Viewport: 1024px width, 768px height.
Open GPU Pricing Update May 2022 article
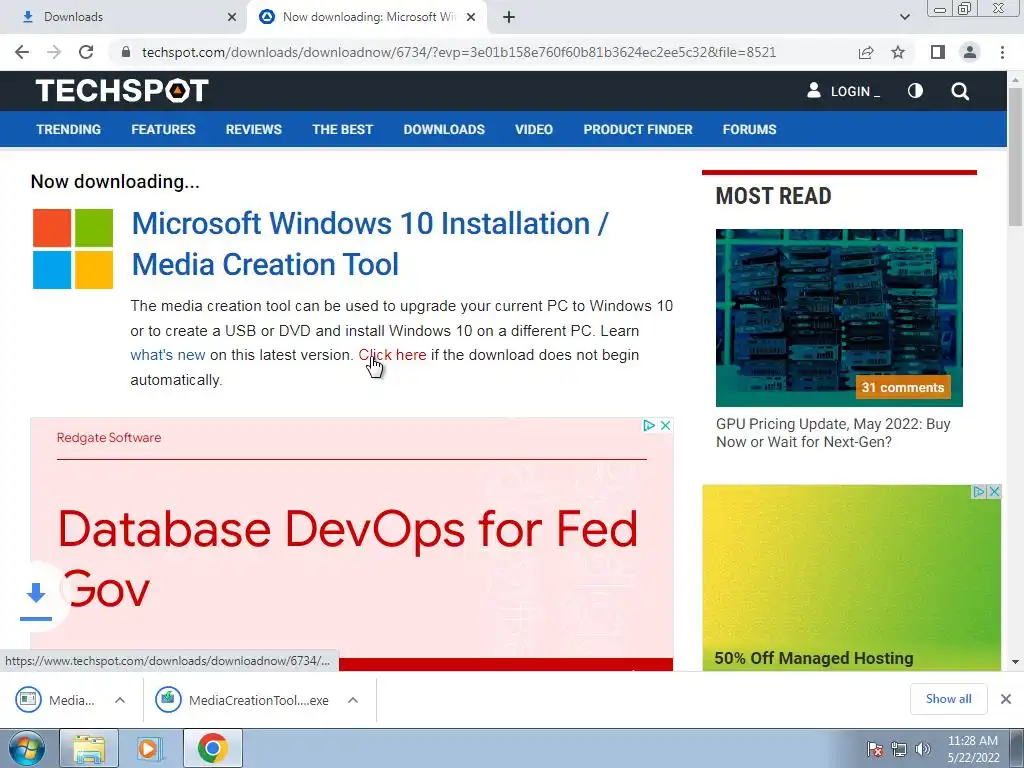[833, 433]
